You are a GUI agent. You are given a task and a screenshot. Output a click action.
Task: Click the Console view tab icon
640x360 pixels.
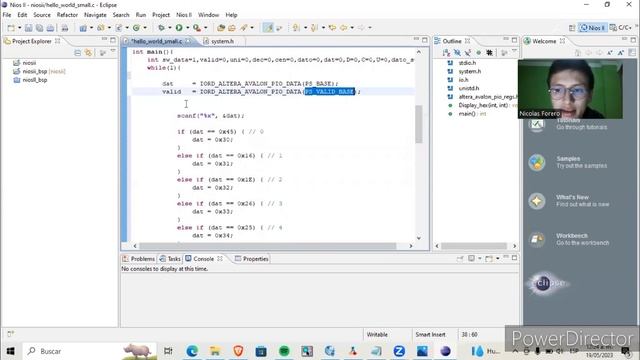click(188, 259)
